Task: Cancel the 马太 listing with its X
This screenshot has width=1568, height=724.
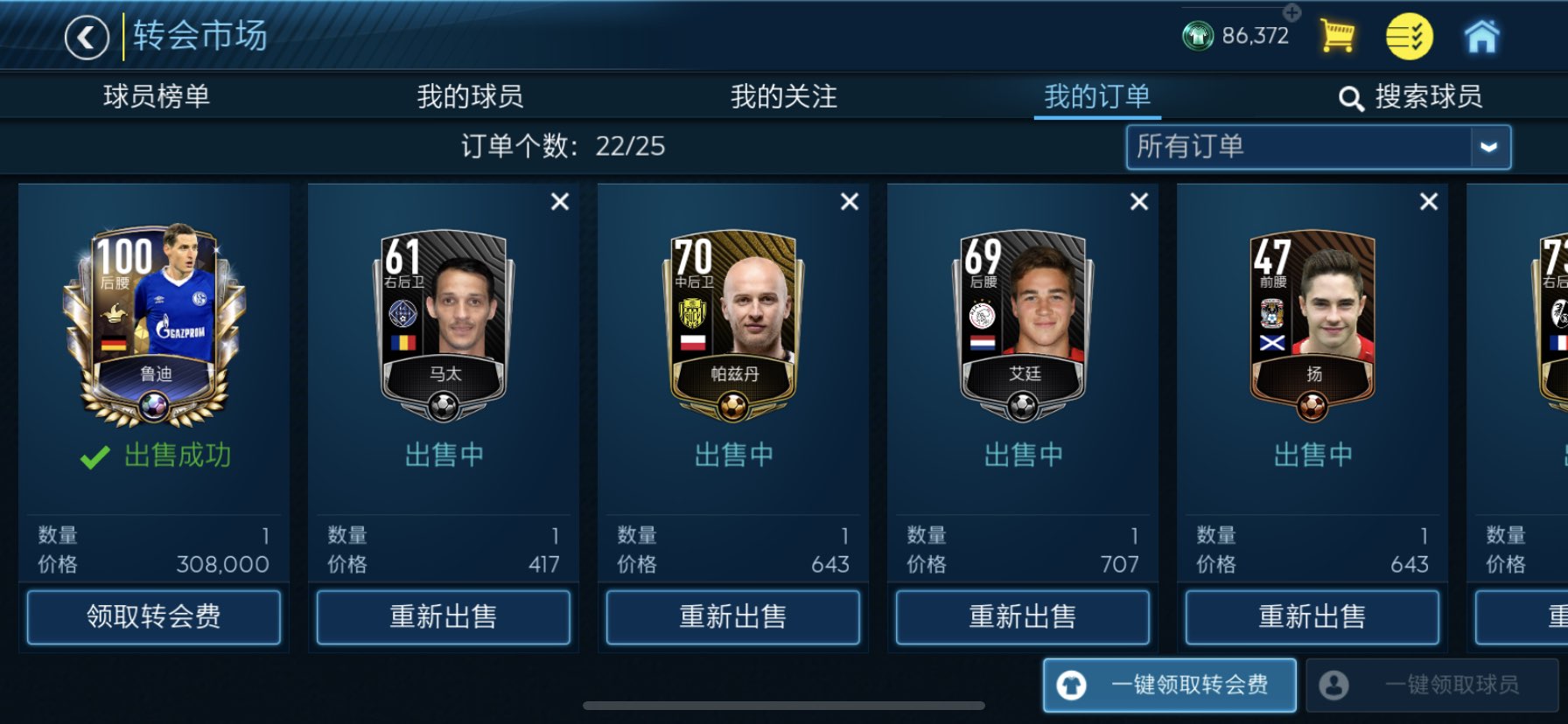Action: point(560,202)
